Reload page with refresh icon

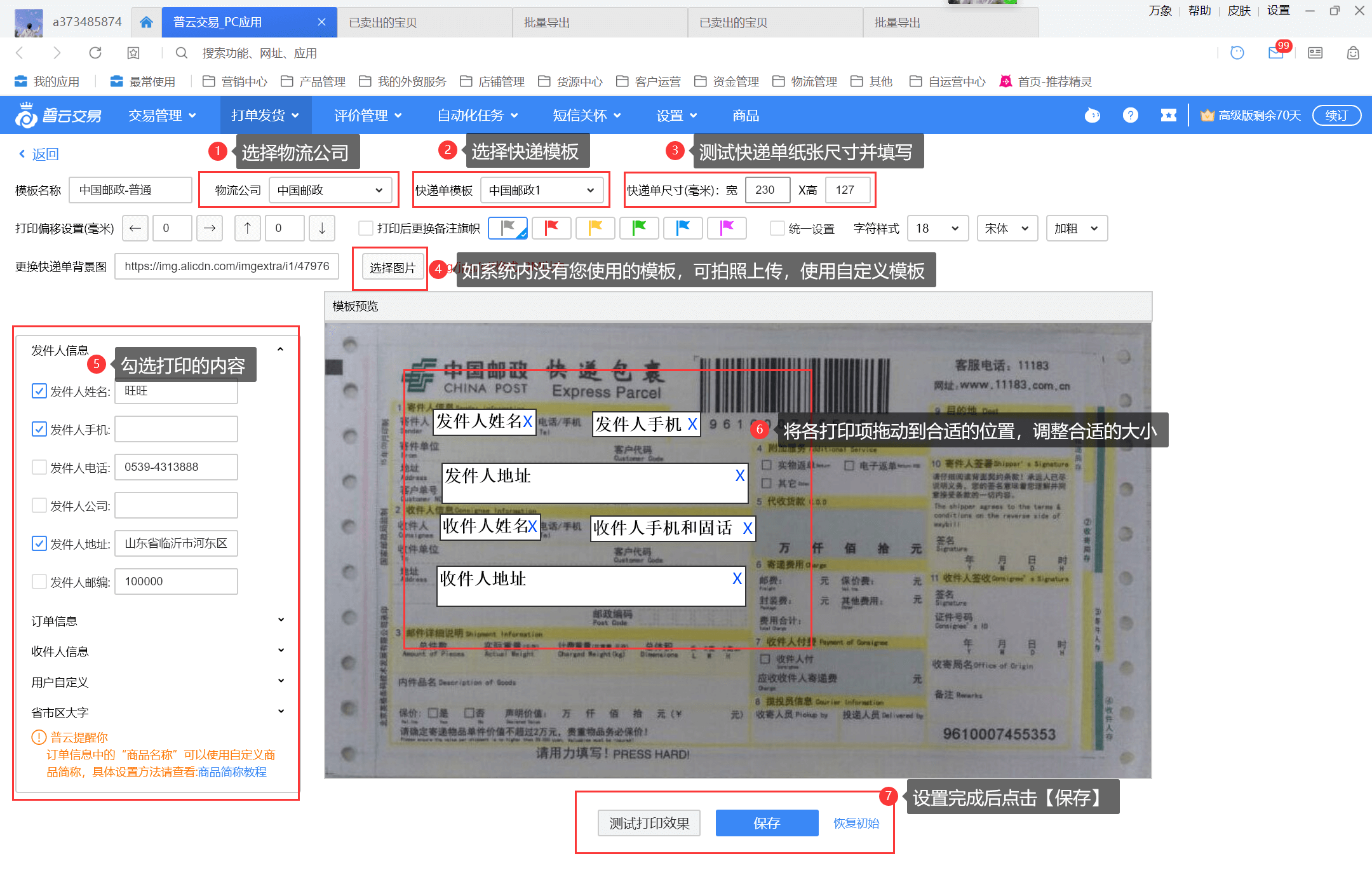[95, 53]
